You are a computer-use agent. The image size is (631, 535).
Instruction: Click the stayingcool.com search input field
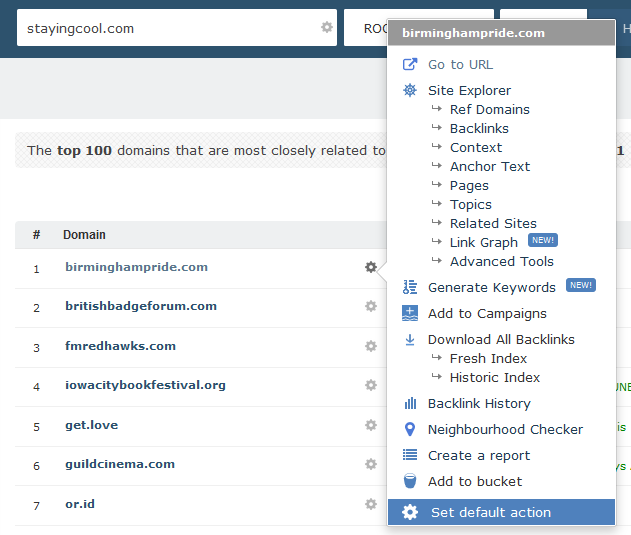click(x=177, y=27)
